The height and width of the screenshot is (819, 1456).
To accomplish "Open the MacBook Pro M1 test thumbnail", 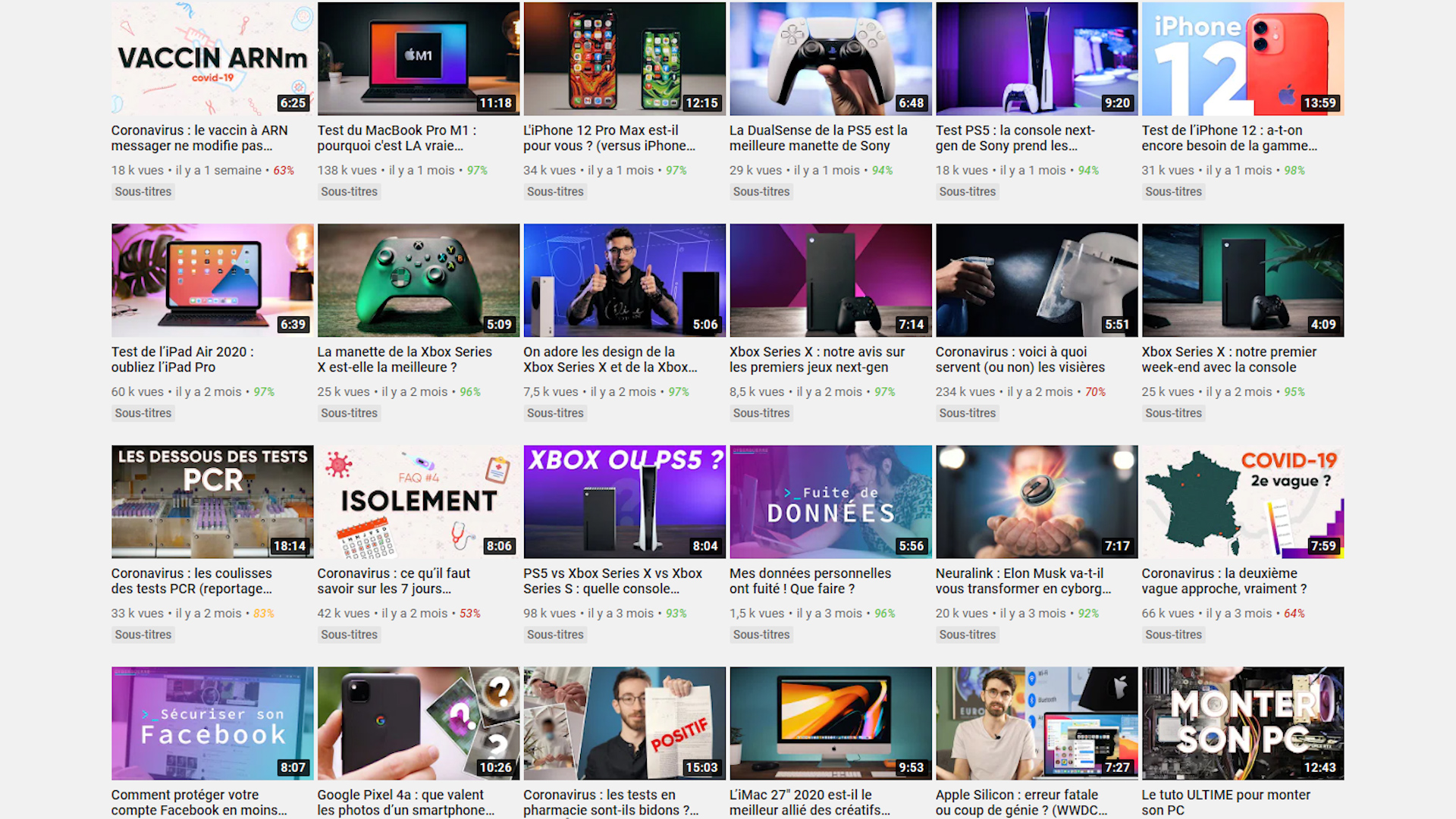I will [x=419, y=58].
